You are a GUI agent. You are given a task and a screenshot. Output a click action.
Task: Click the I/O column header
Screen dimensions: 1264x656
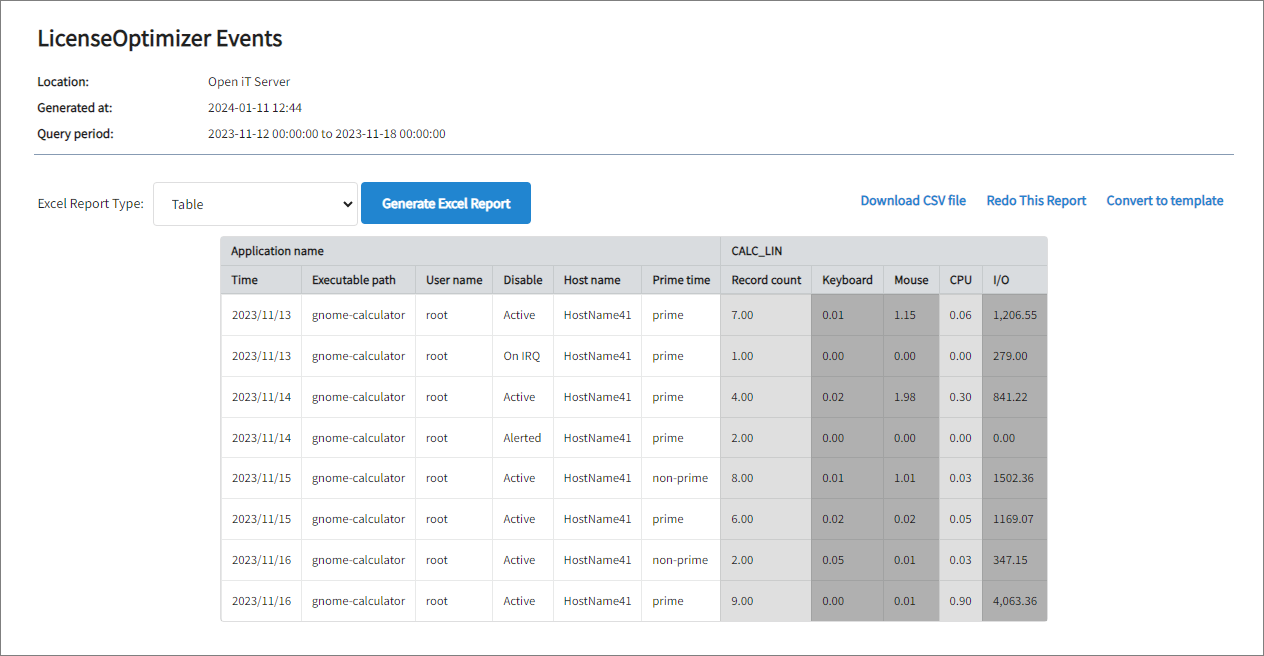(998, 280)
